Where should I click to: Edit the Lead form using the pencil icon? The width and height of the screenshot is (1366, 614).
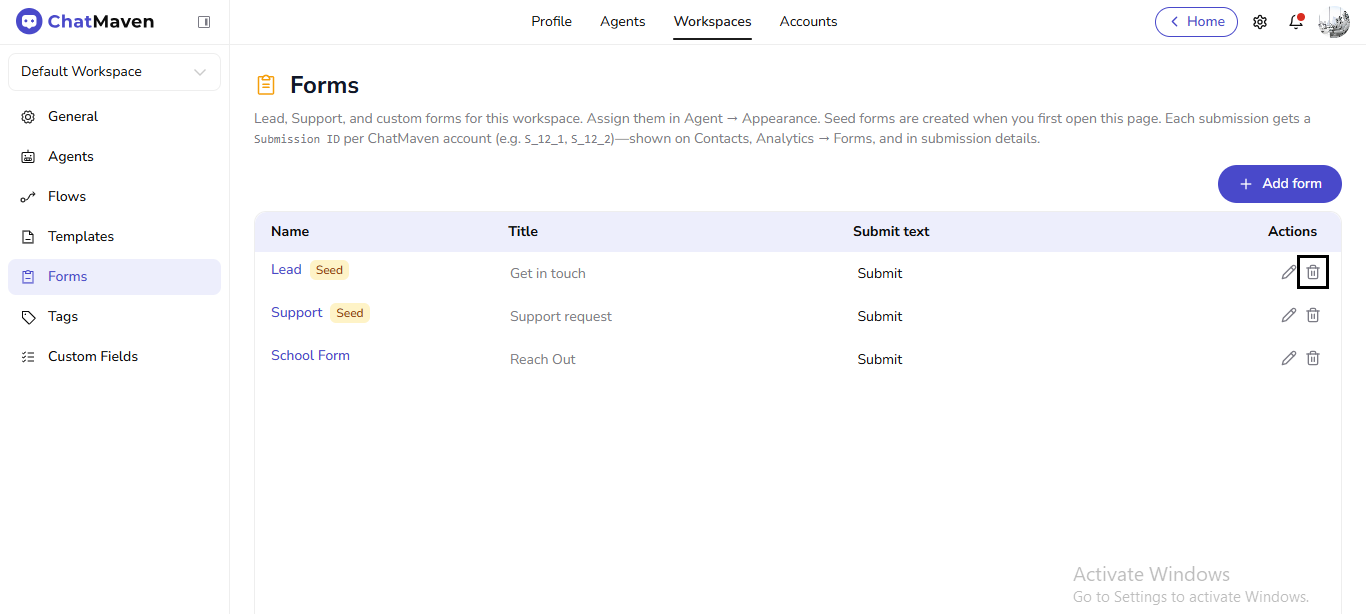click(1289, 271)
